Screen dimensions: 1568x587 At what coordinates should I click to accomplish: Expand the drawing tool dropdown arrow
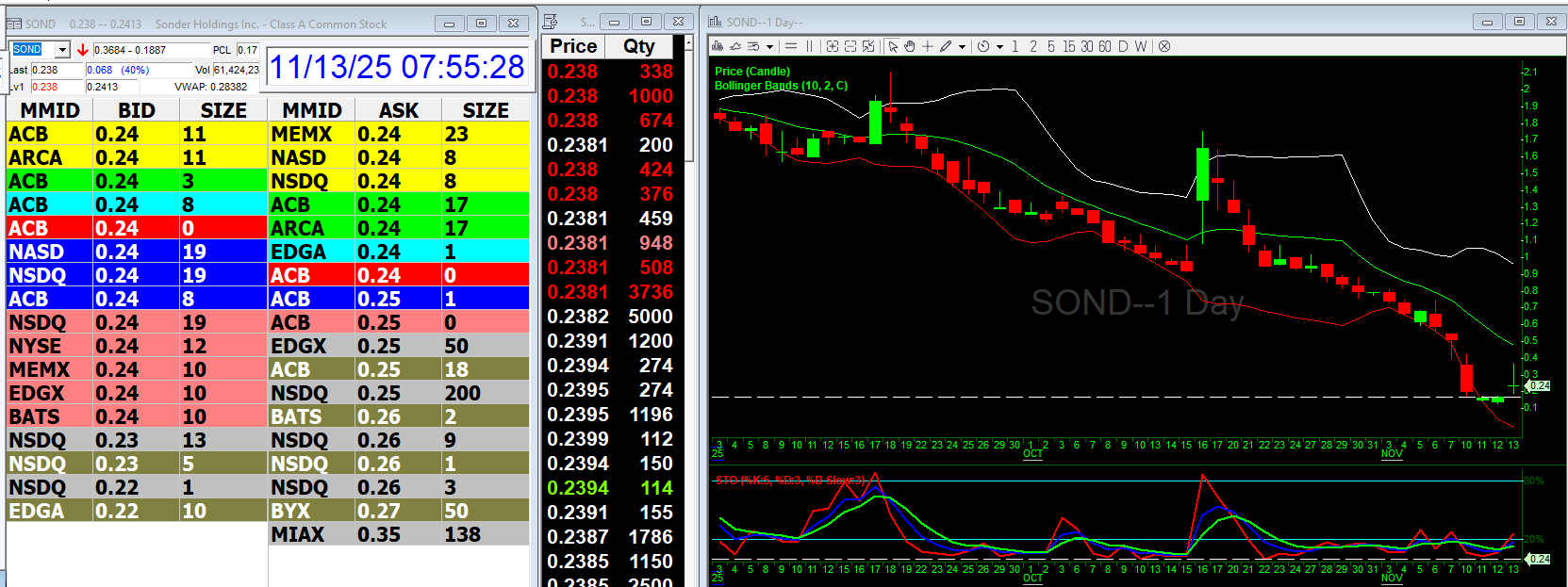pyautogui.click(x=962, y=47)
